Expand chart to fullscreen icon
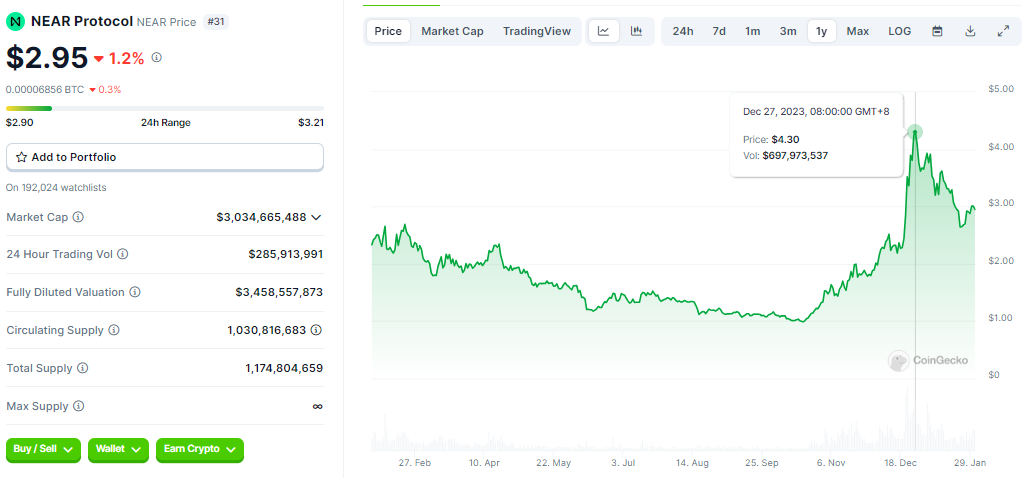Image resolution: width=1025 pixels, height=478 pixels. 1003,31
